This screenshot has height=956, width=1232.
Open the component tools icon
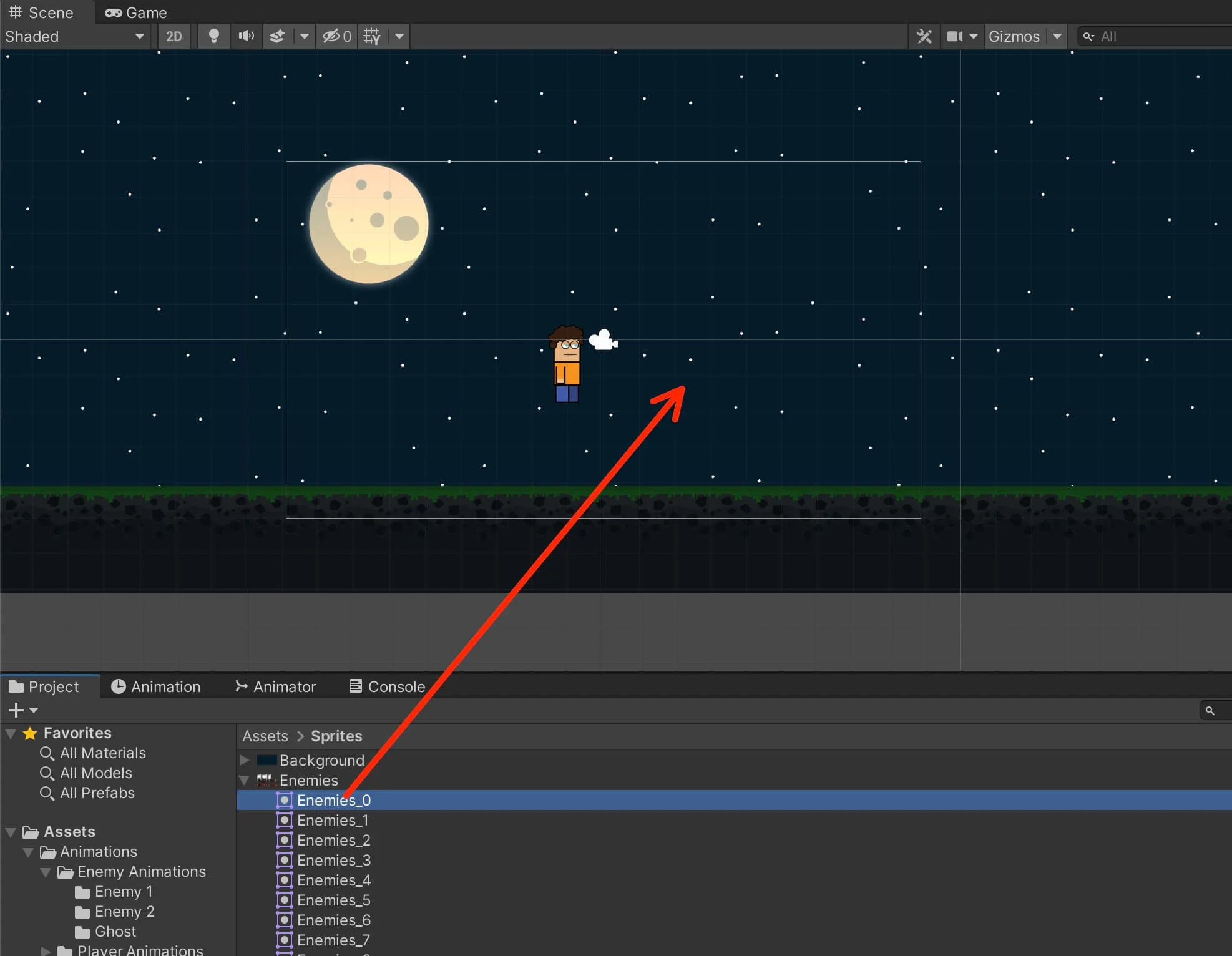click(924, 36)
